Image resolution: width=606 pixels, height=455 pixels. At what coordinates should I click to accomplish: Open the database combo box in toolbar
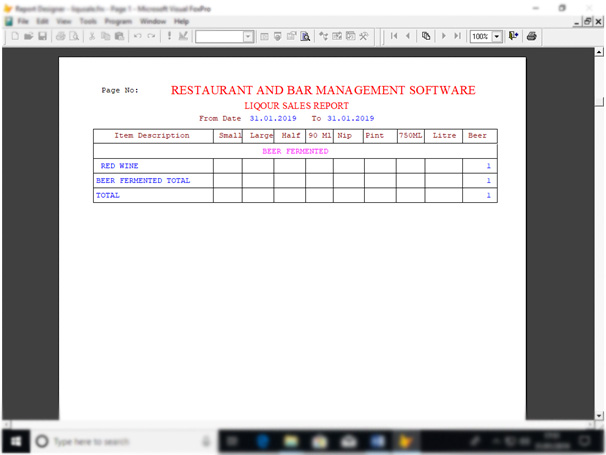(248, 37)
